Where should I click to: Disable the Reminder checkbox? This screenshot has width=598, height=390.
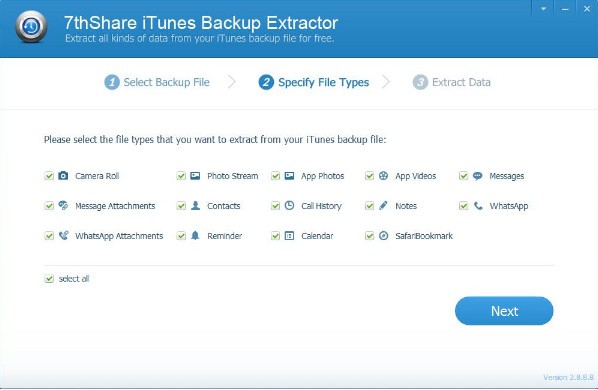pyautogui.click(x=181, y=236)
